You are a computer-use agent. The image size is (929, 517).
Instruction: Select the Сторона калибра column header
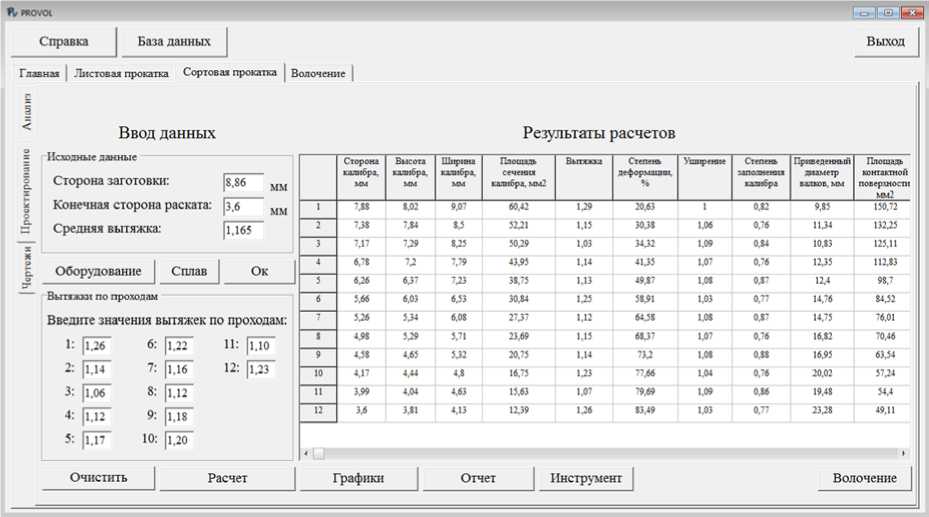pos(361,177)
